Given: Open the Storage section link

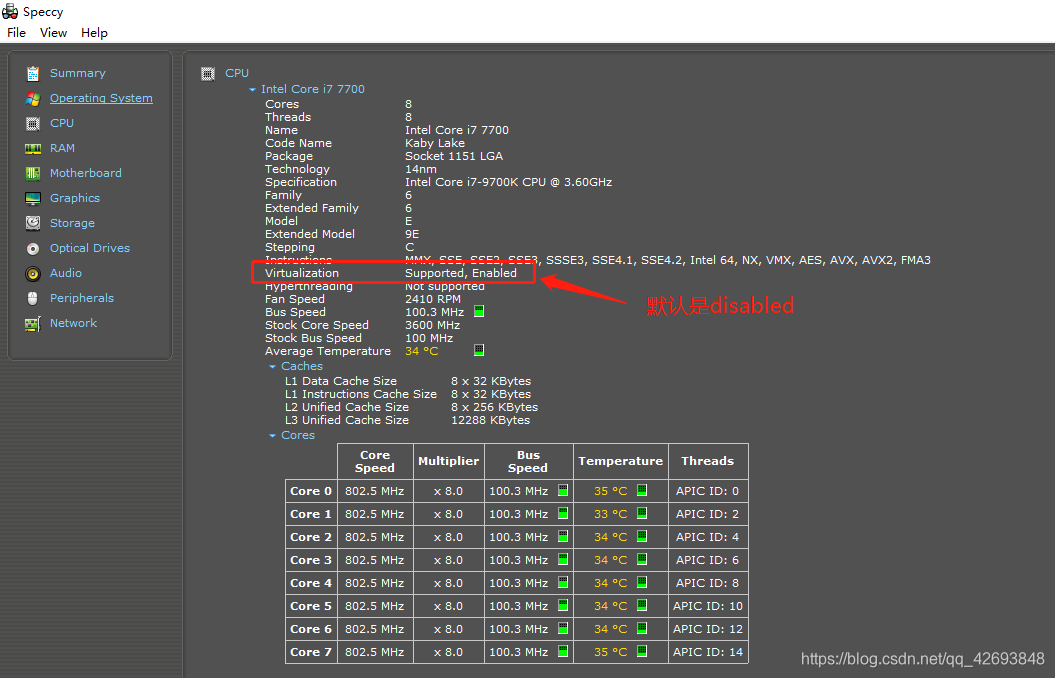Looking at the screenshot, I should pyautogui.click(x=72, y=223).
